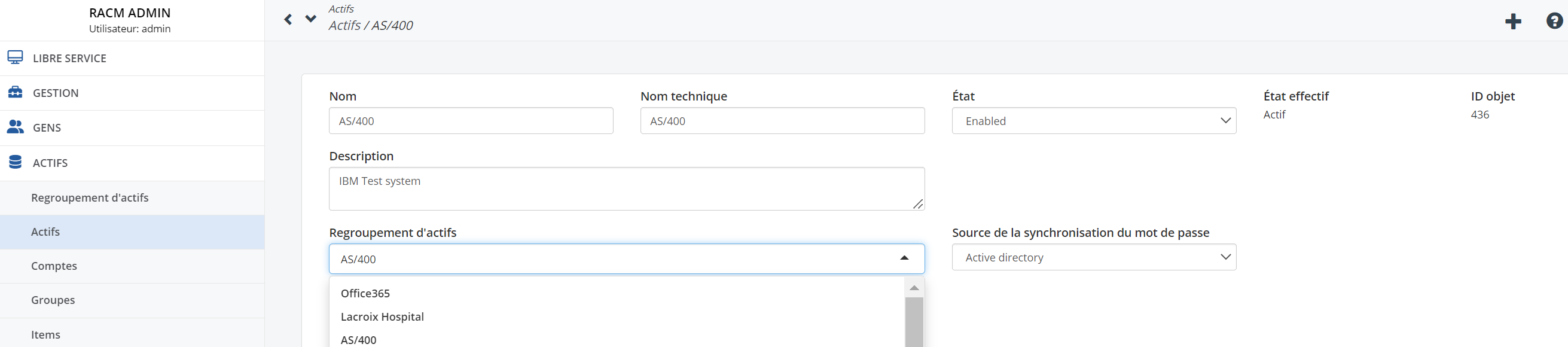Click the Gens people icon
This screenshot has height=347, width=1568.
tap(15, 127)
